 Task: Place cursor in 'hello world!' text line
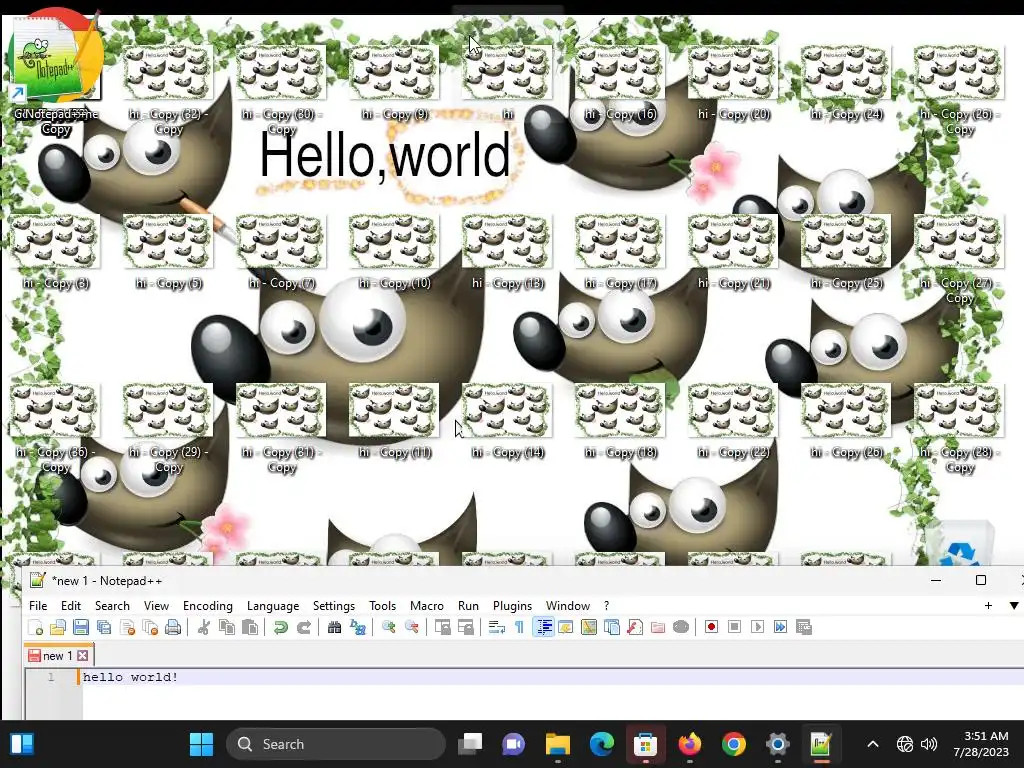[131, 677]
